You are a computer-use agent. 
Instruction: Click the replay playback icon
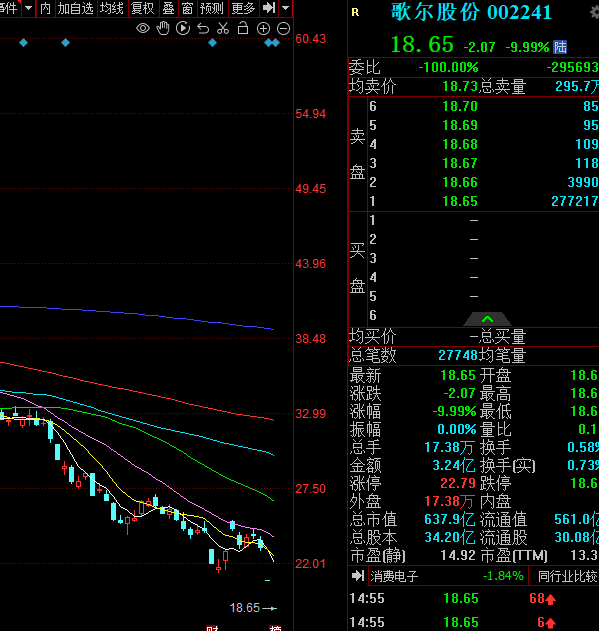(x=183, y=29)
